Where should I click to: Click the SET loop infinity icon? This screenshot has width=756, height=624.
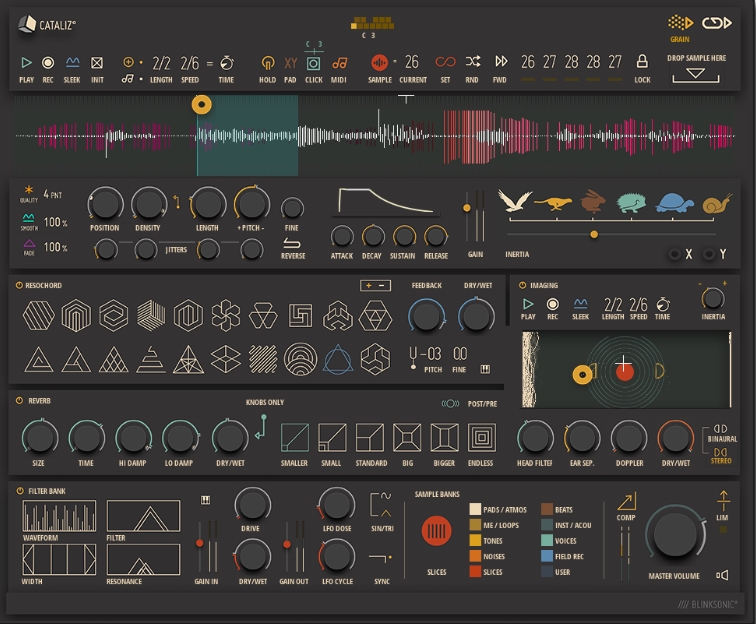tap(445, 62)
